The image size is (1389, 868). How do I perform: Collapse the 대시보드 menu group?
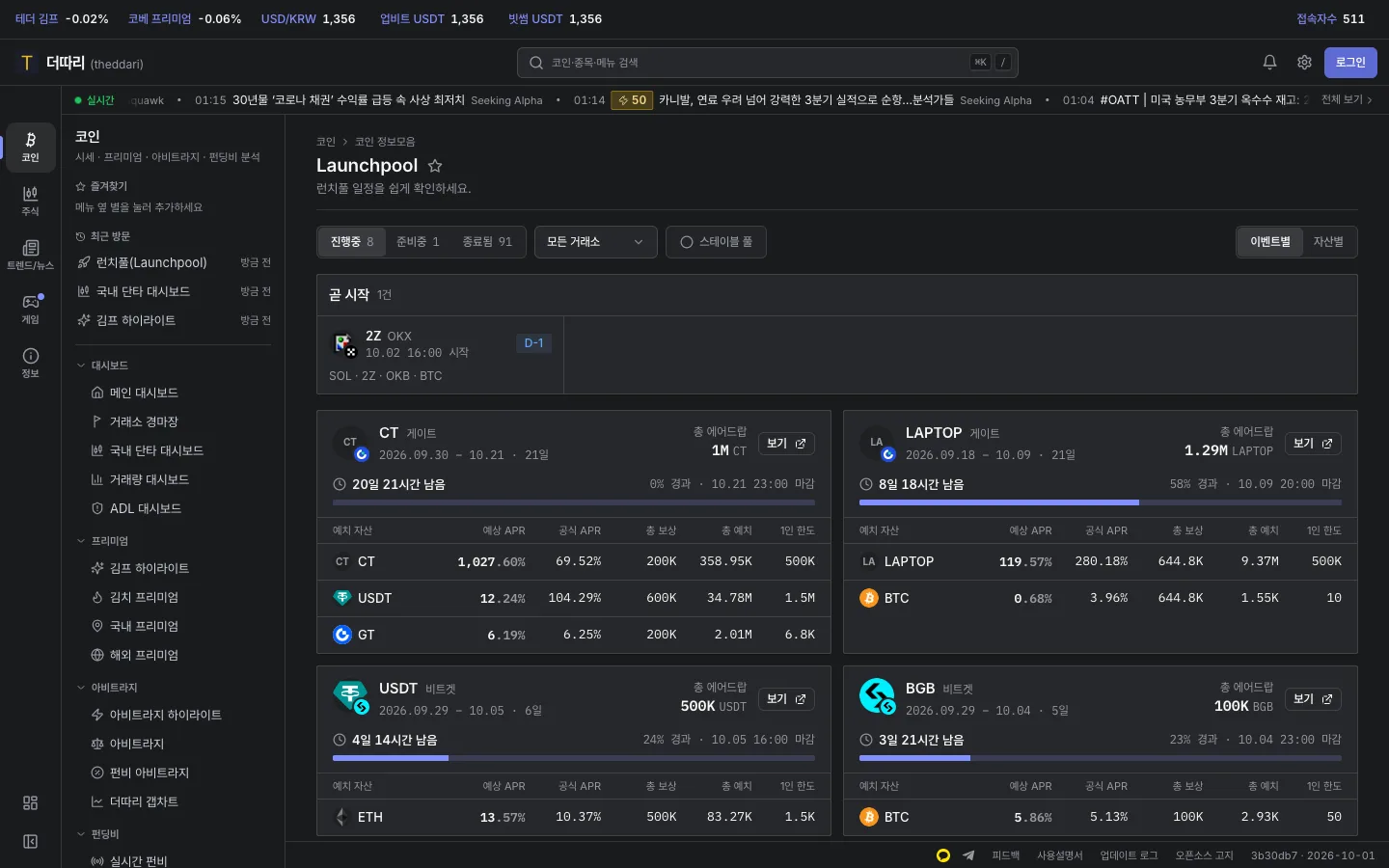102,366
